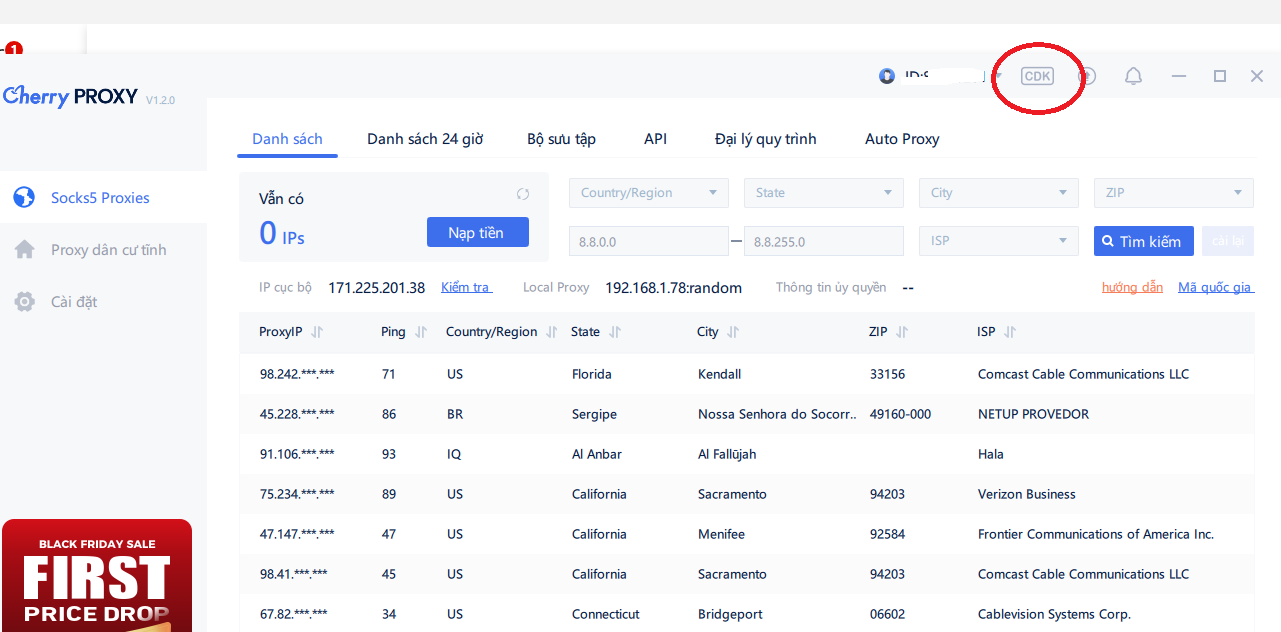Switch to Danh sách 24 giờ tab
The width and height of the screenshot is (1281, 632).
point(425,139)
